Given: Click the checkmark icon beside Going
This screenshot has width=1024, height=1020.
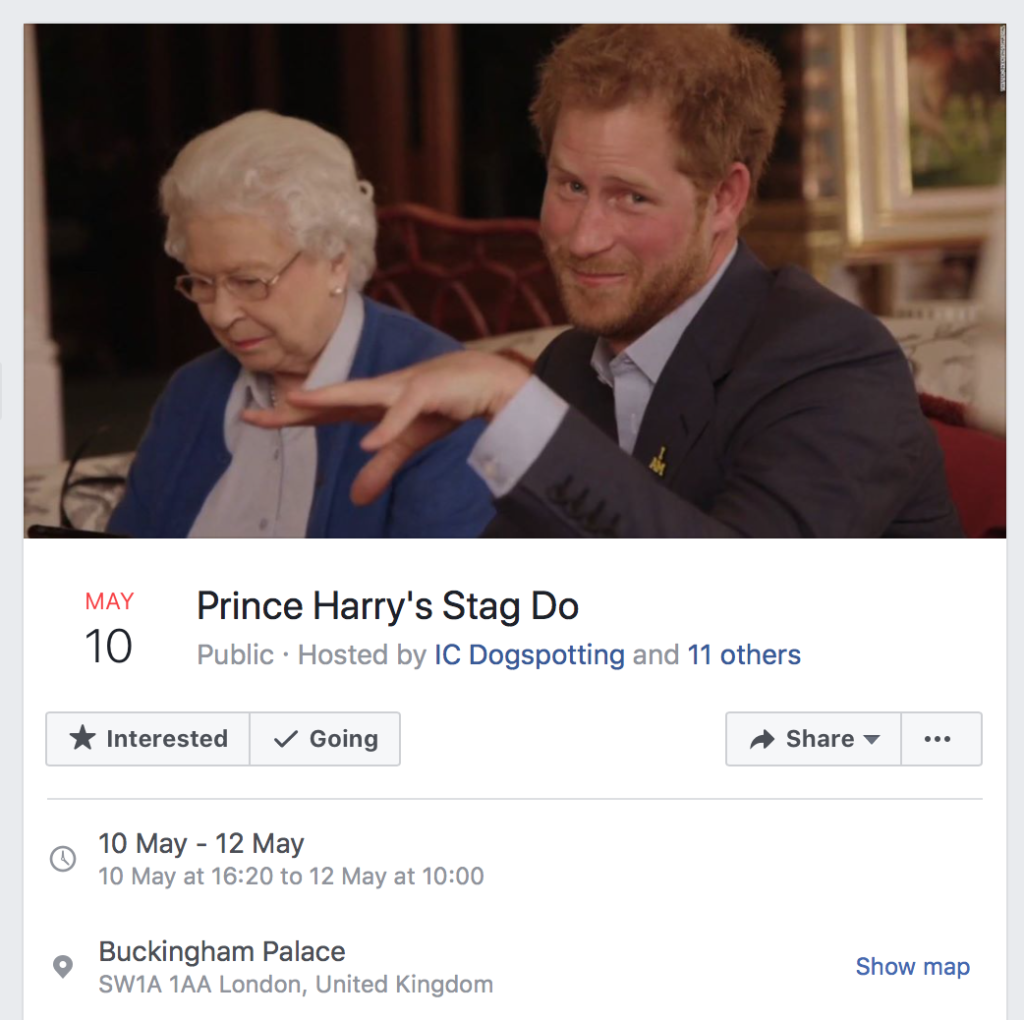Looking at the screenshot, I should point(286,739).
